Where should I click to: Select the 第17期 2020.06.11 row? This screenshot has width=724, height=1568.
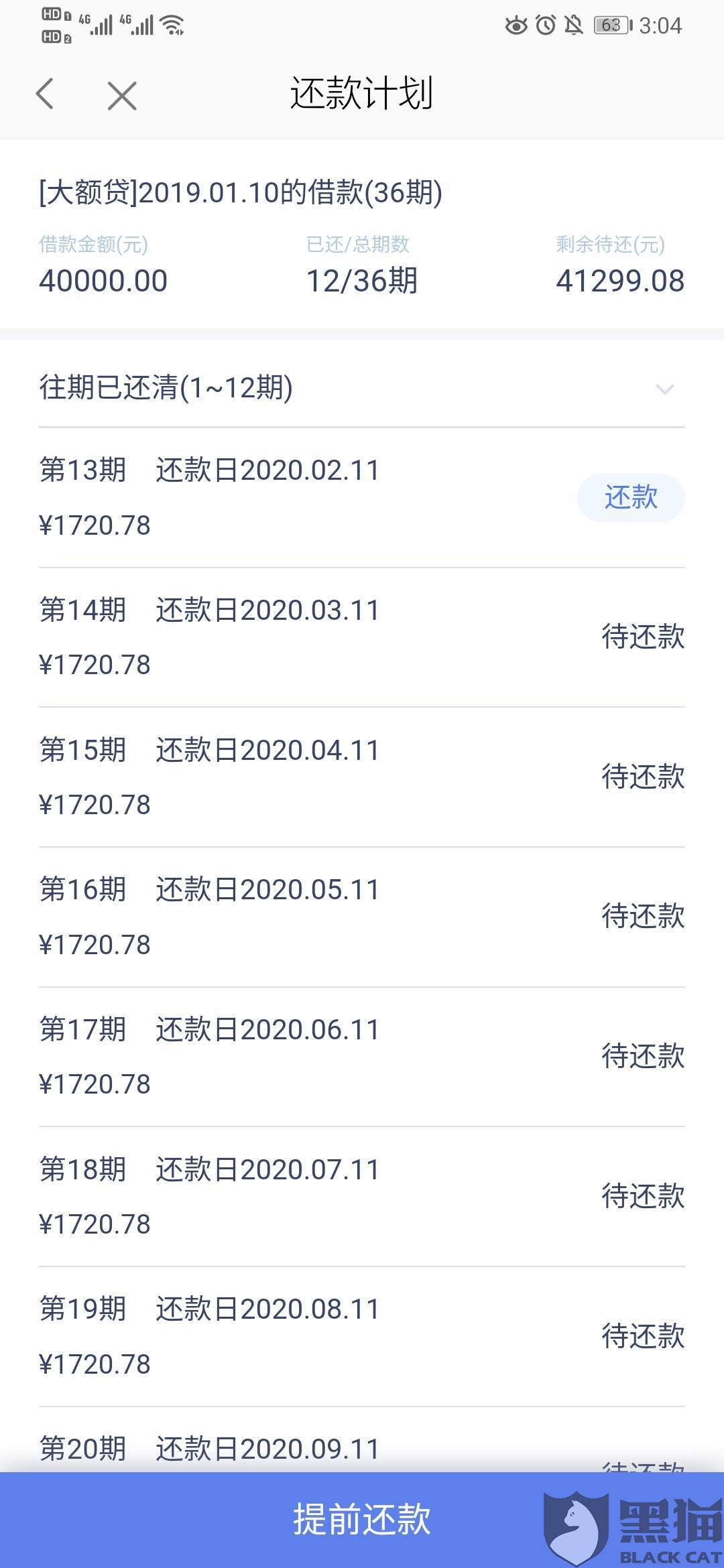362,1057
